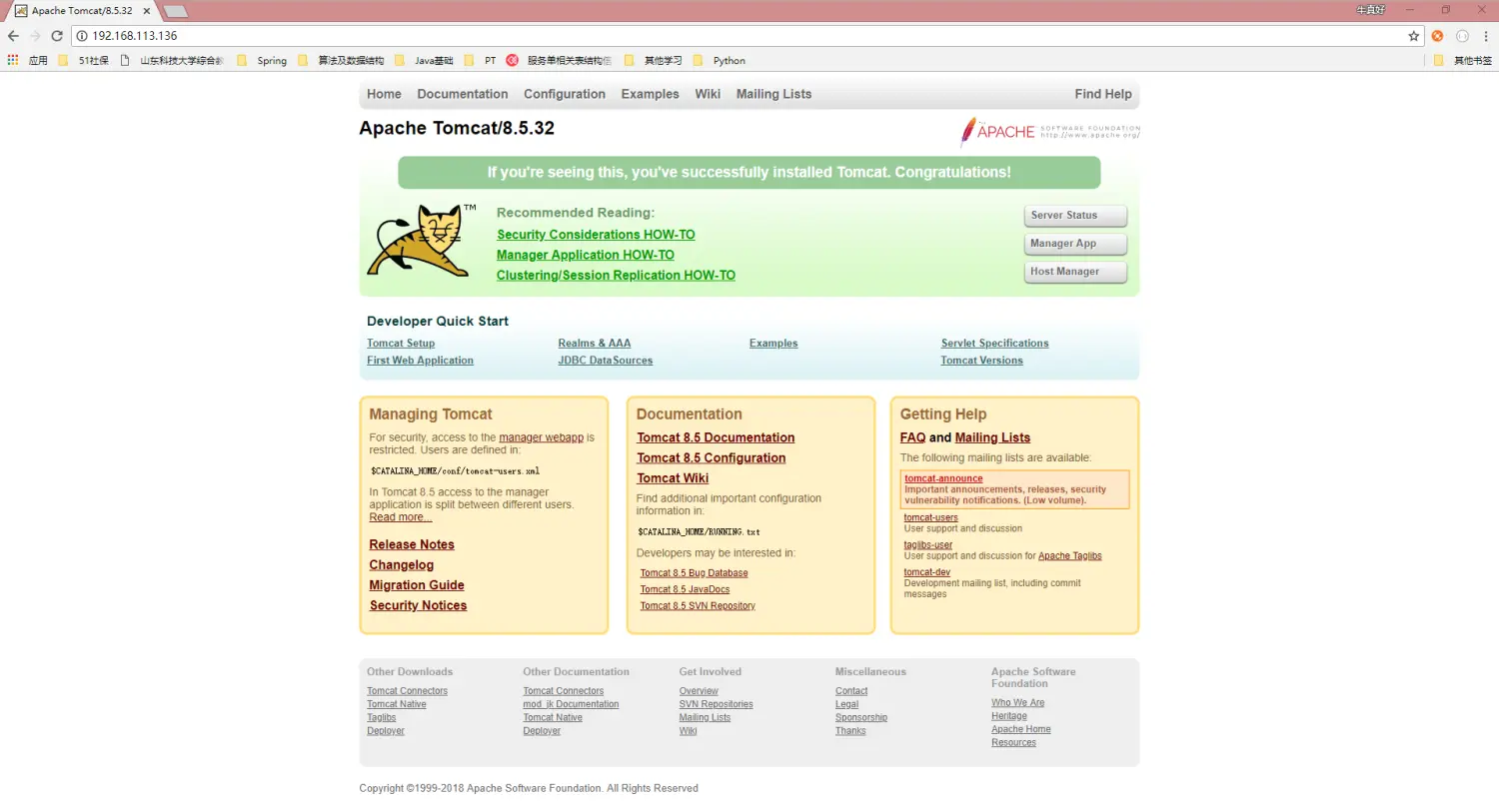1499x812 pixels.
Task: Open the JDBC DataSources link
Action: point(606,361)
